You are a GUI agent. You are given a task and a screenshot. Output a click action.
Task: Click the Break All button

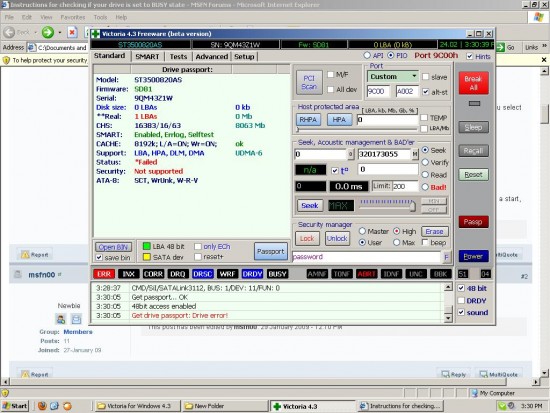(474, 83)
